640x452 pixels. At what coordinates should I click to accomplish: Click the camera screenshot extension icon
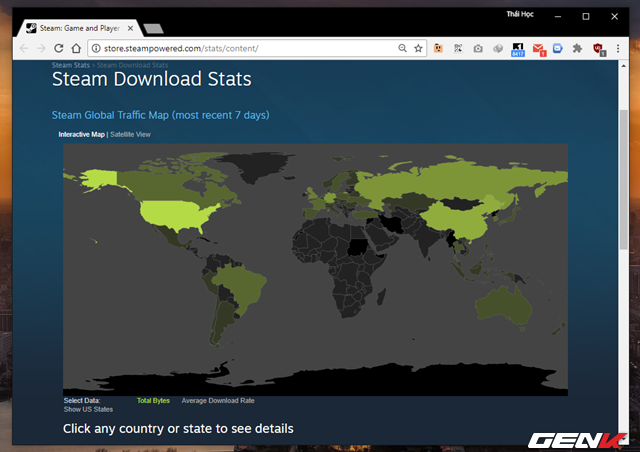pyautogui.click(x=478, y=49)
